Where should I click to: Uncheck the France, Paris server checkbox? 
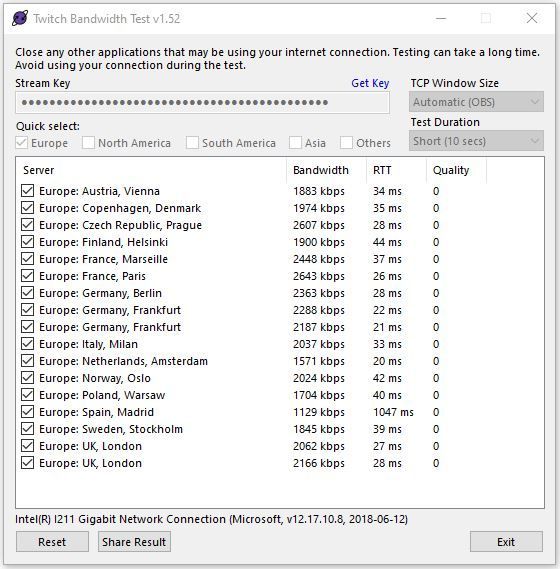pyautogui.click(x=28, y=276)
